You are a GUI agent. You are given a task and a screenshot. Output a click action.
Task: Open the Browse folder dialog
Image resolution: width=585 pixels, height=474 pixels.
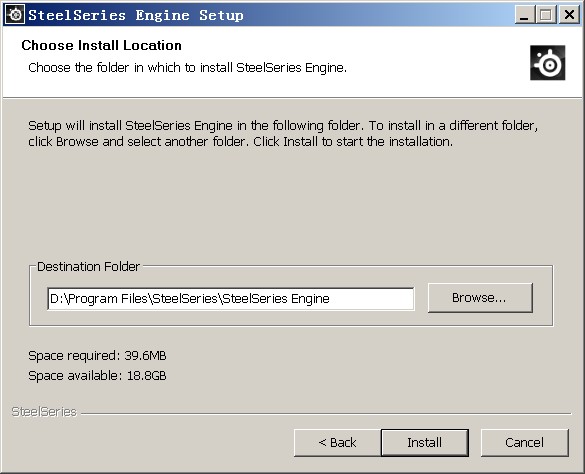tap(480, 297)
